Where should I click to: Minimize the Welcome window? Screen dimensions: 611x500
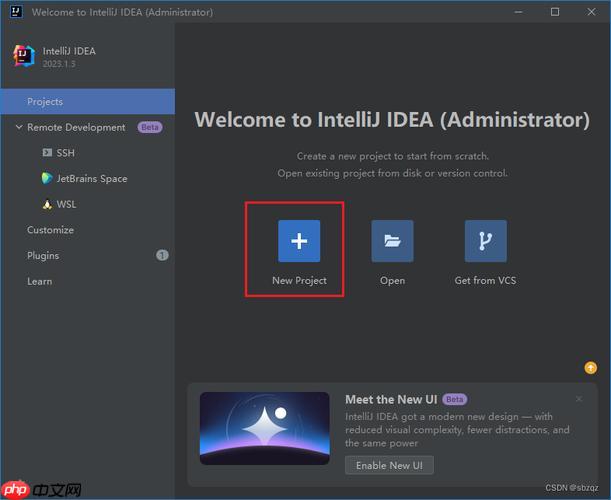(x=518, y=12)
